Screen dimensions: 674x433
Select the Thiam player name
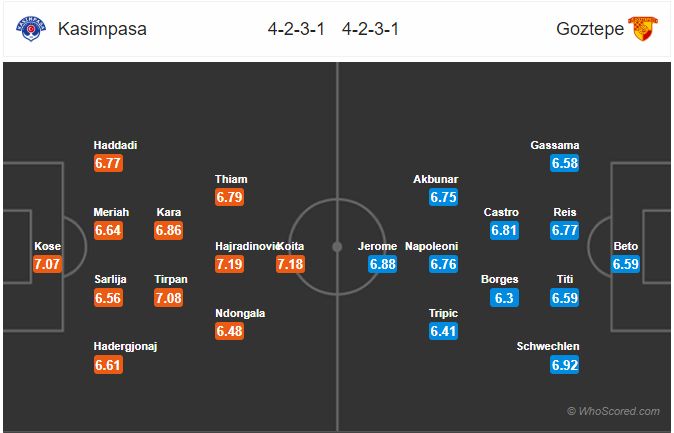click(231, 179)
